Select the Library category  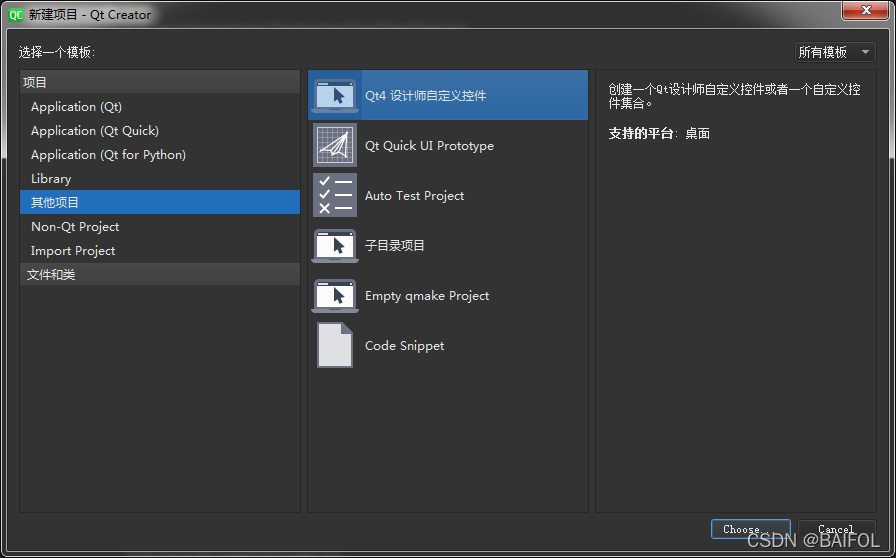pyautogui.click(x=160, y=179)
